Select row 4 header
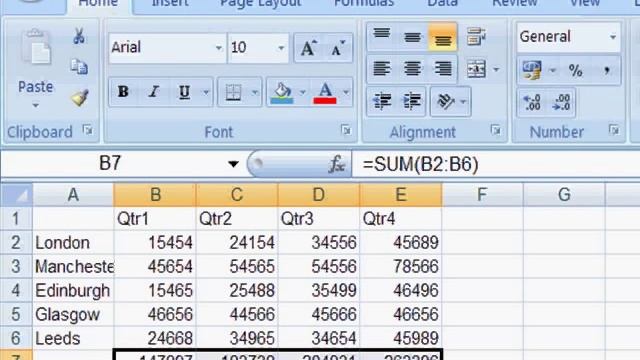640x360 pixels. [x=16, y=290]
